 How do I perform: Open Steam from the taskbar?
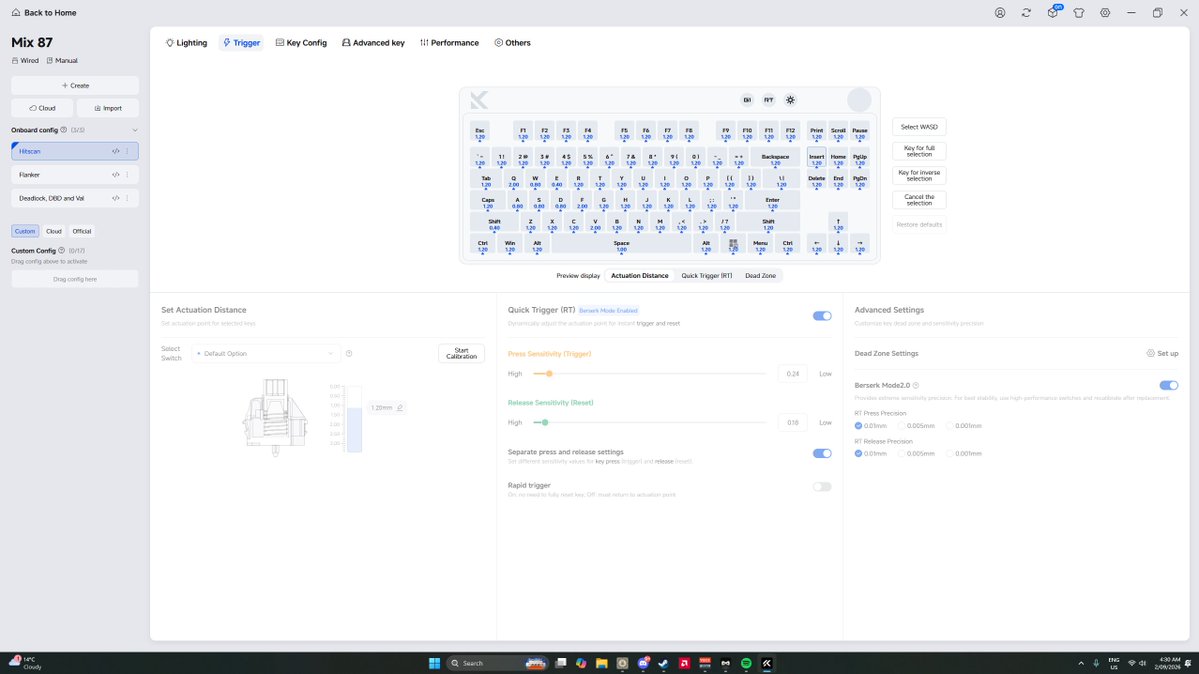(x=664, y=663)
